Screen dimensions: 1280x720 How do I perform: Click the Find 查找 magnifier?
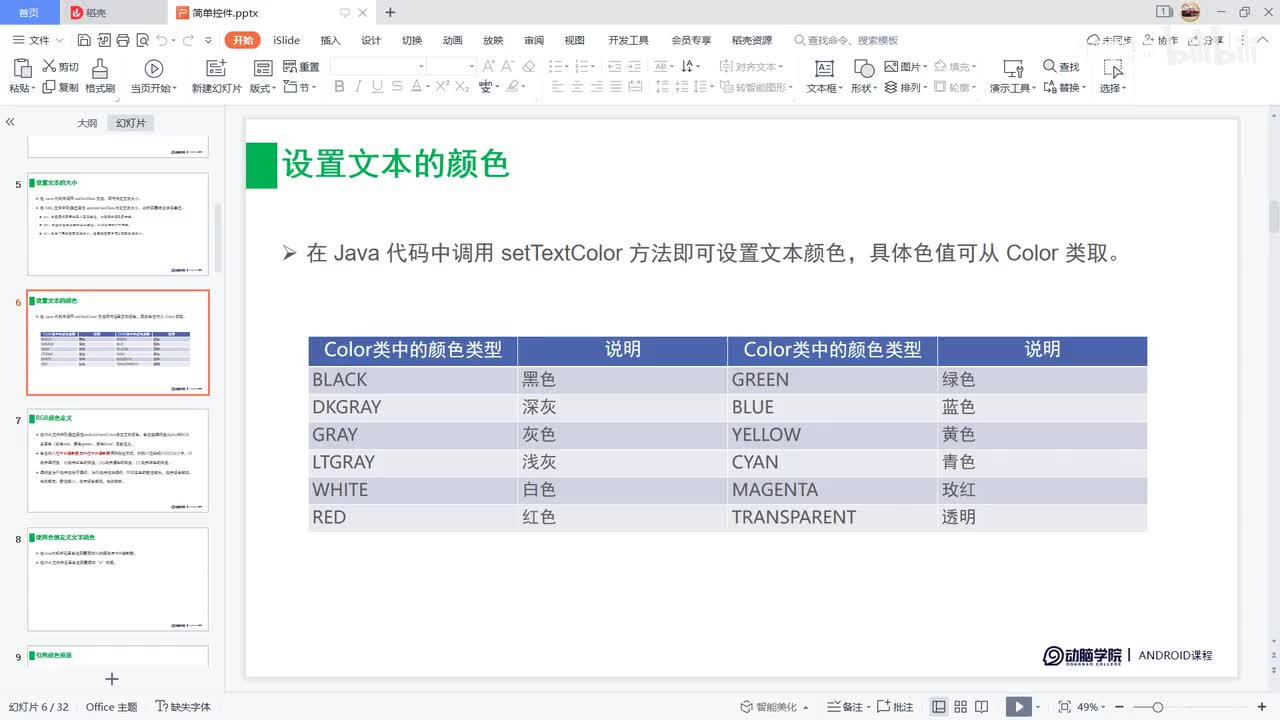tap(1061, 66)
